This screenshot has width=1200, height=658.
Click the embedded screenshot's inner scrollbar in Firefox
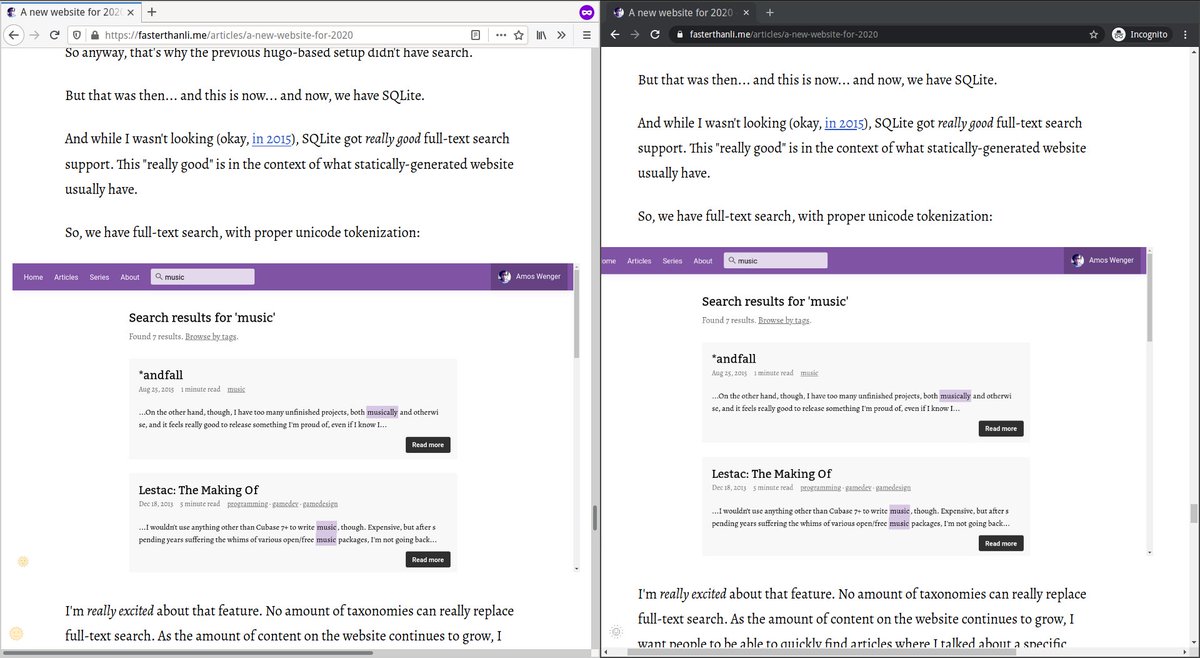(577, 315)
